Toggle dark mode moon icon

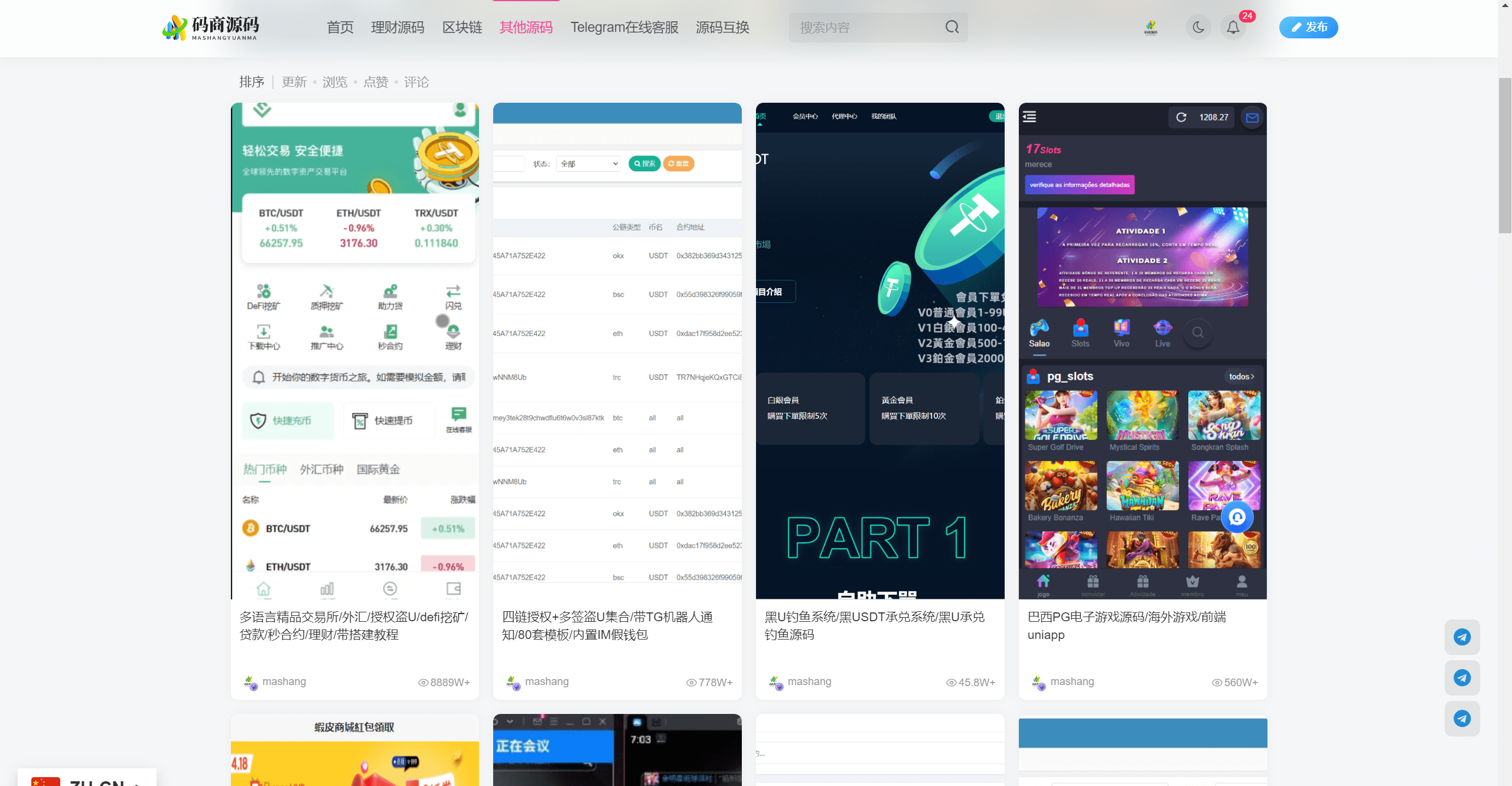[x=1198, y=27]
